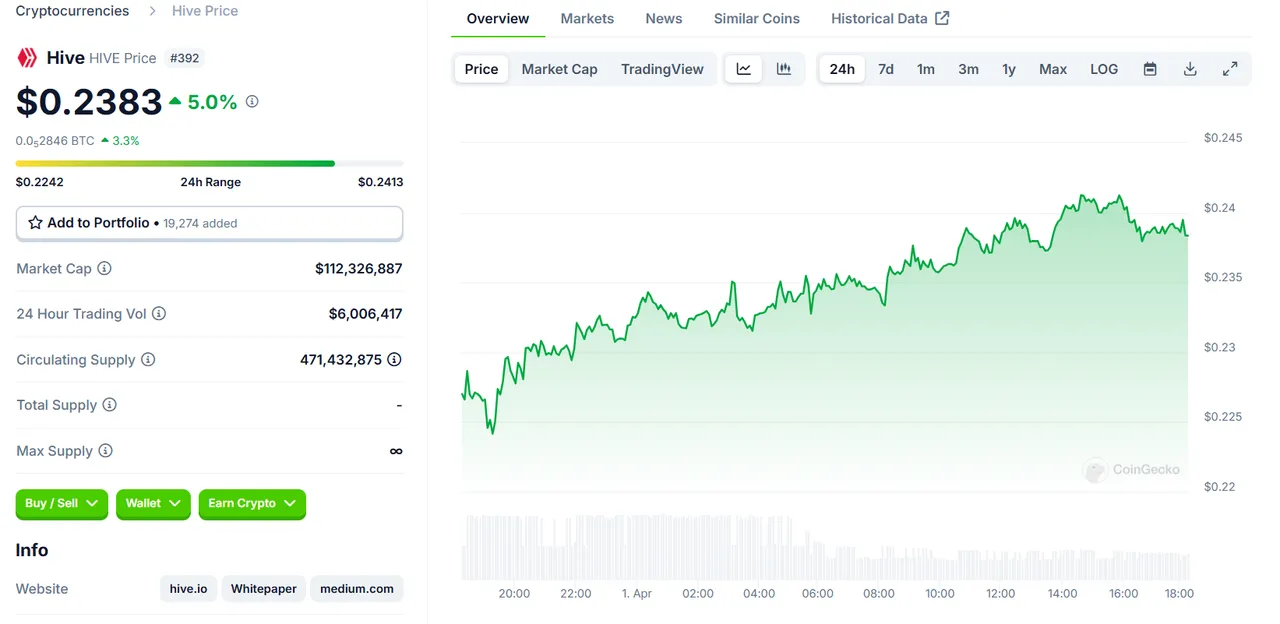Open the Similar Coins tab
The width and height of the screenshot is (1280, 624).
click(x=757, y=18)
